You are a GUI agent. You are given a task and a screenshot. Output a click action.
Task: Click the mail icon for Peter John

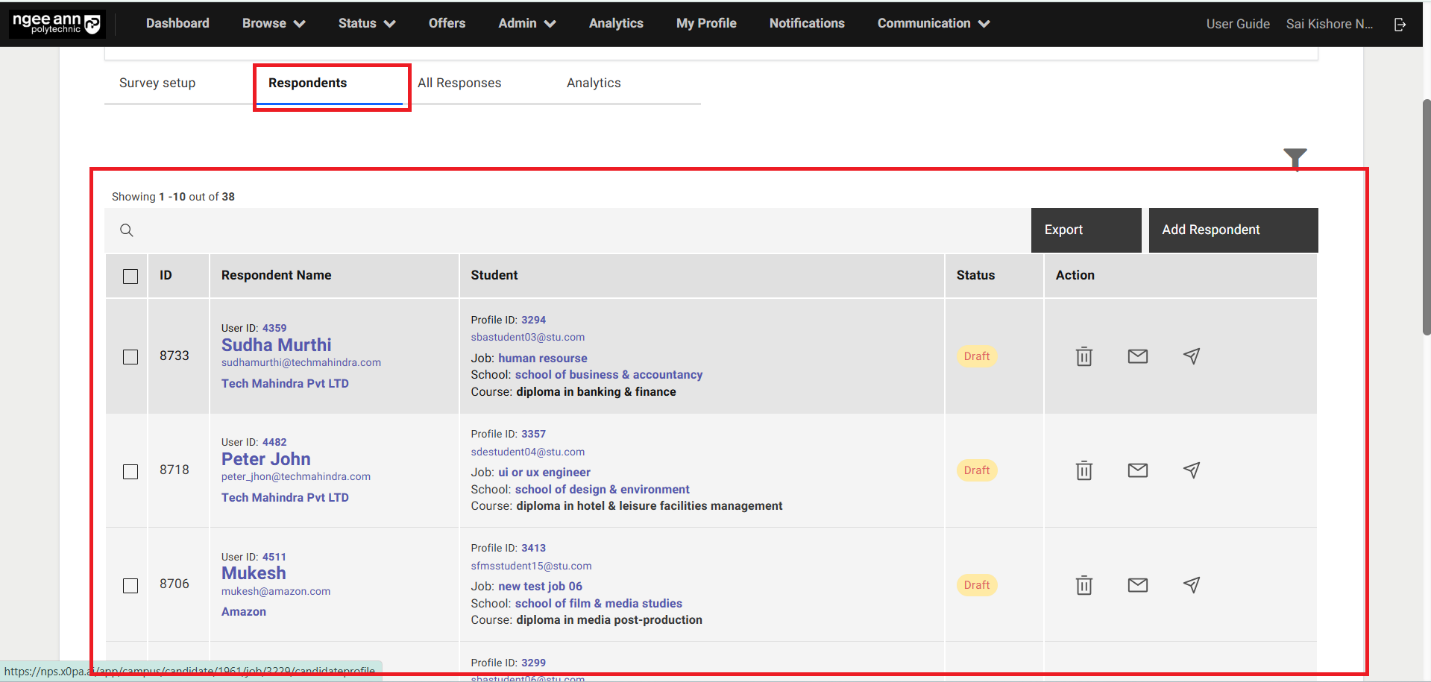1137,470
